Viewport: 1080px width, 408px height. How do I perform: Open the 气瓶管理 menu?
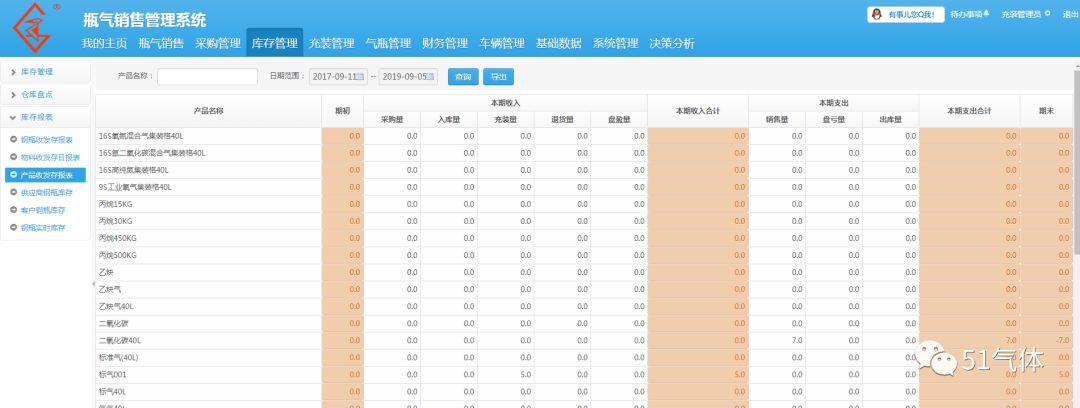click(388, 43)
